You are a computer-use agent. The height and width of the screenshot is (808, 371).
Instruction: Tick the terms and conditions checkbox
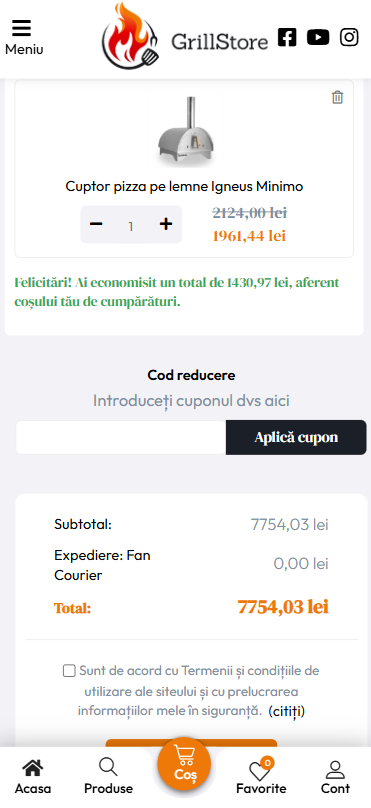[x=69, y=671]
